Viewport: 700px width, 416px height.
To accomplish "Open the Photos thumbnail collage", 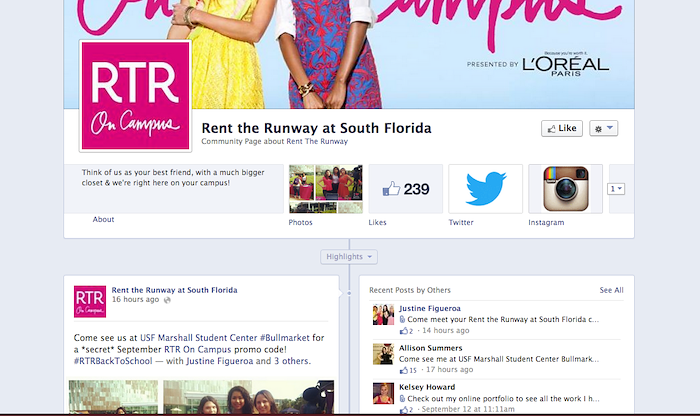I will [326, 189].
